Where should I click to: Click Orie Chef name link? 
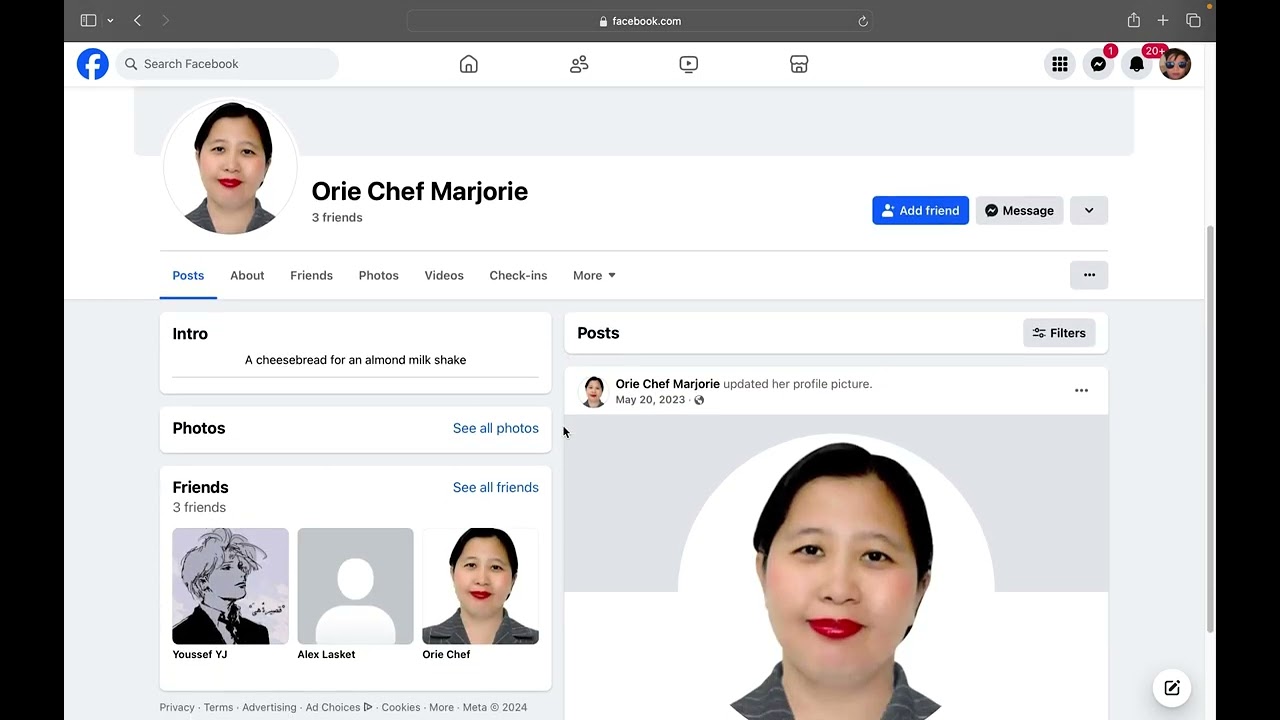(446, 654)
